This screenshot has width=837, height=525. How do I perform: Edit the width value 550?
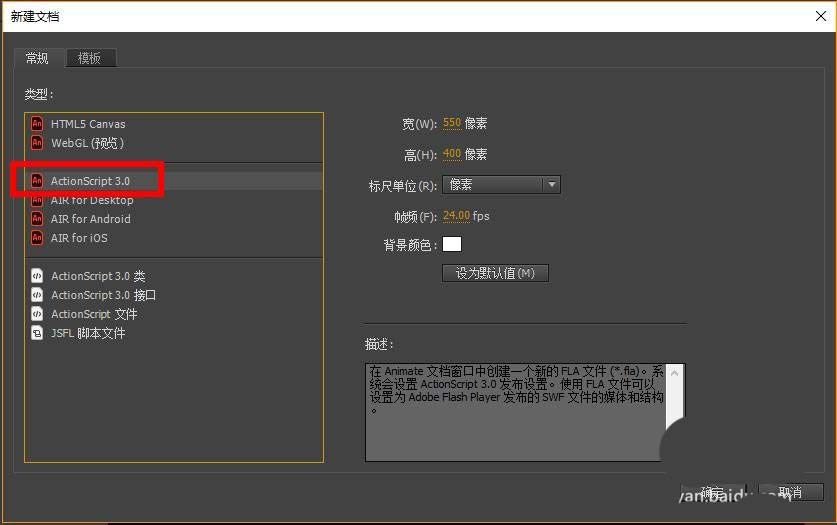pos(452,123)
